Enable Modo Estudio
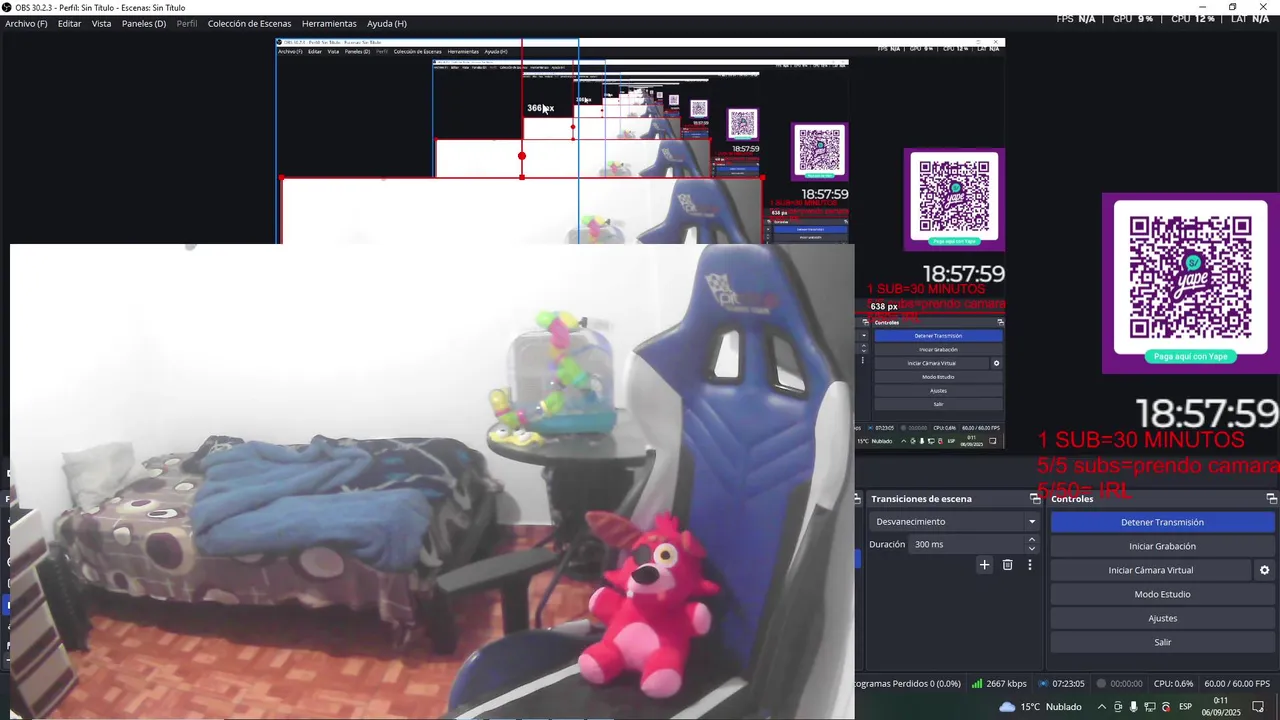1280x720 pixels. 1162,594
